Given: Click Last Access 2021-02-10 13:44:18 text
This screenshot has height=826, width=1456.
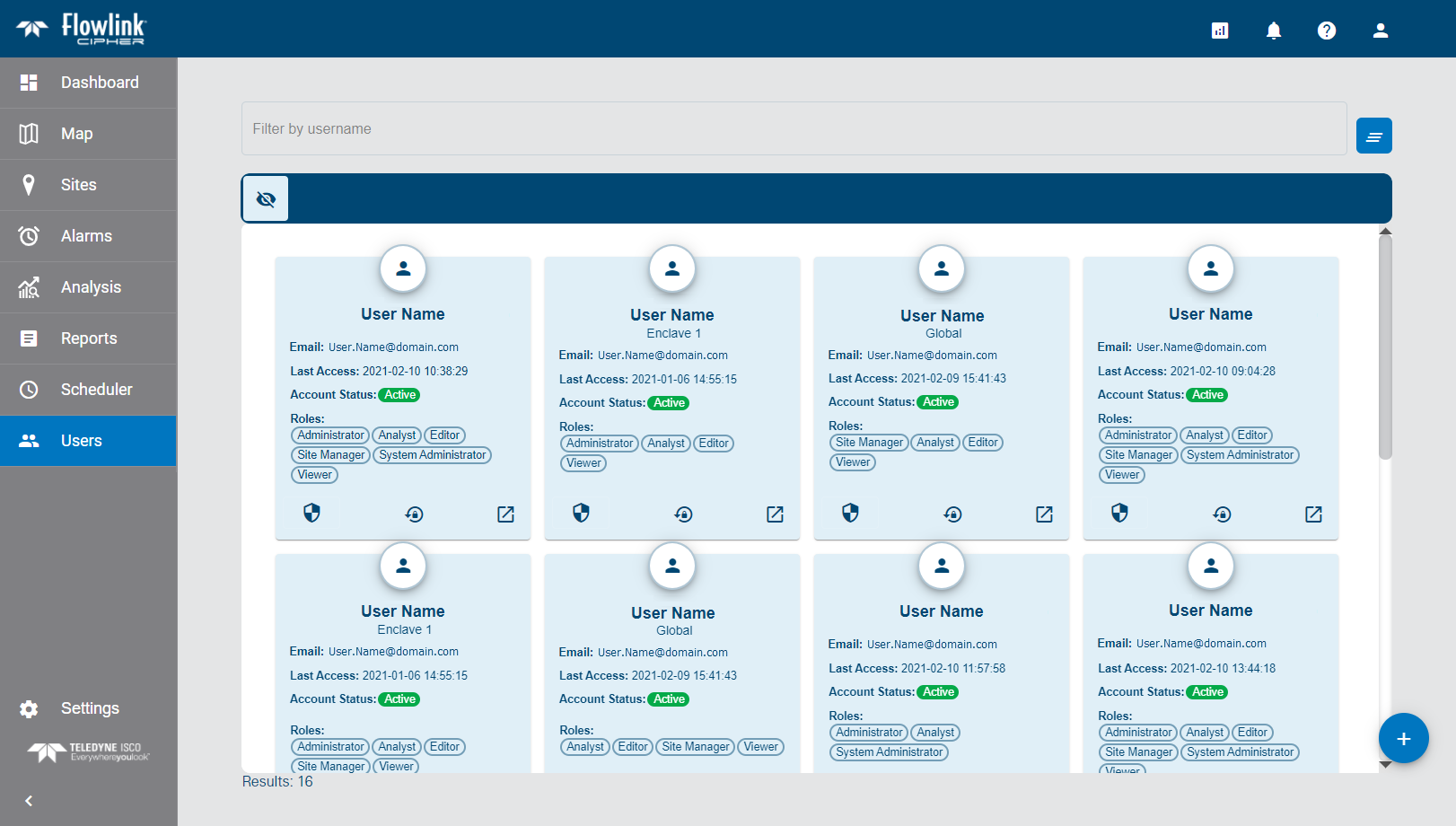Looking at the screenshot, I should coord(1187,668).
